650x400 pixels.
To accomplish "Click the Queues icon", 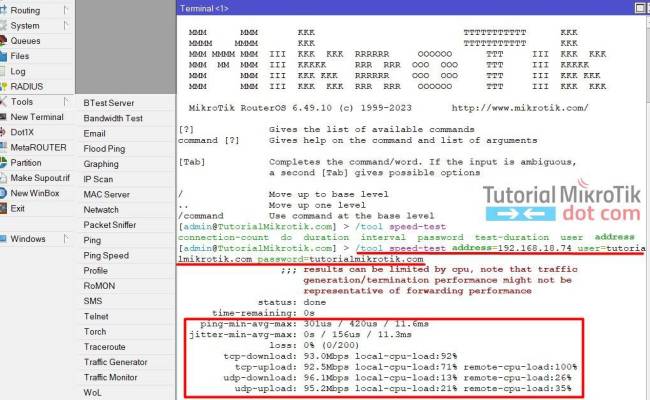I will 3,41.
